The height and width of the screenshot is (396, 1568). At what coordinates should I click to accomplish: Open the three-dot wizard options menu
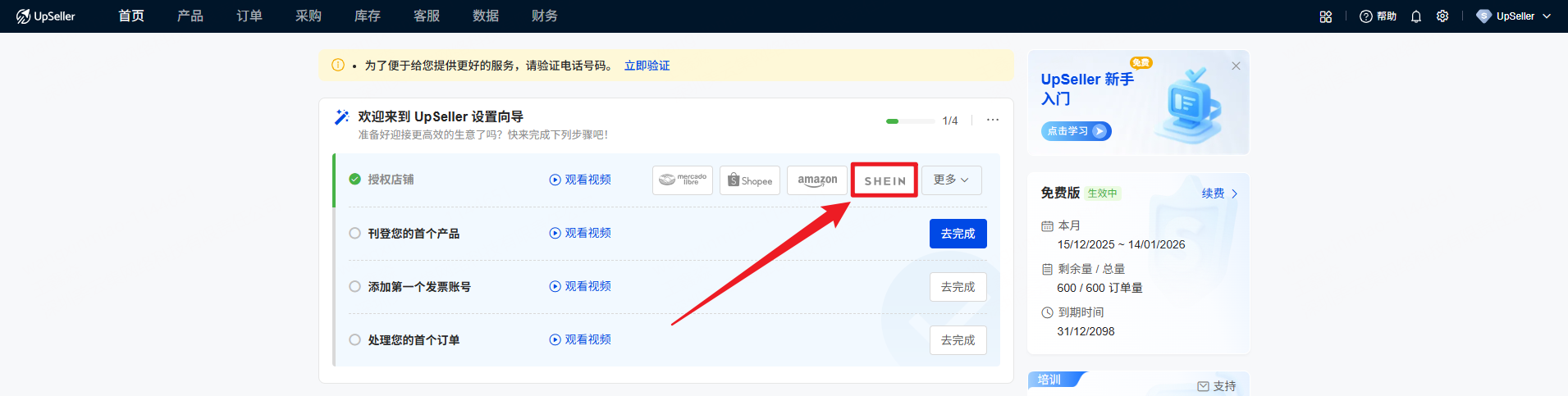pyautogui.click(x=993, y=120)
